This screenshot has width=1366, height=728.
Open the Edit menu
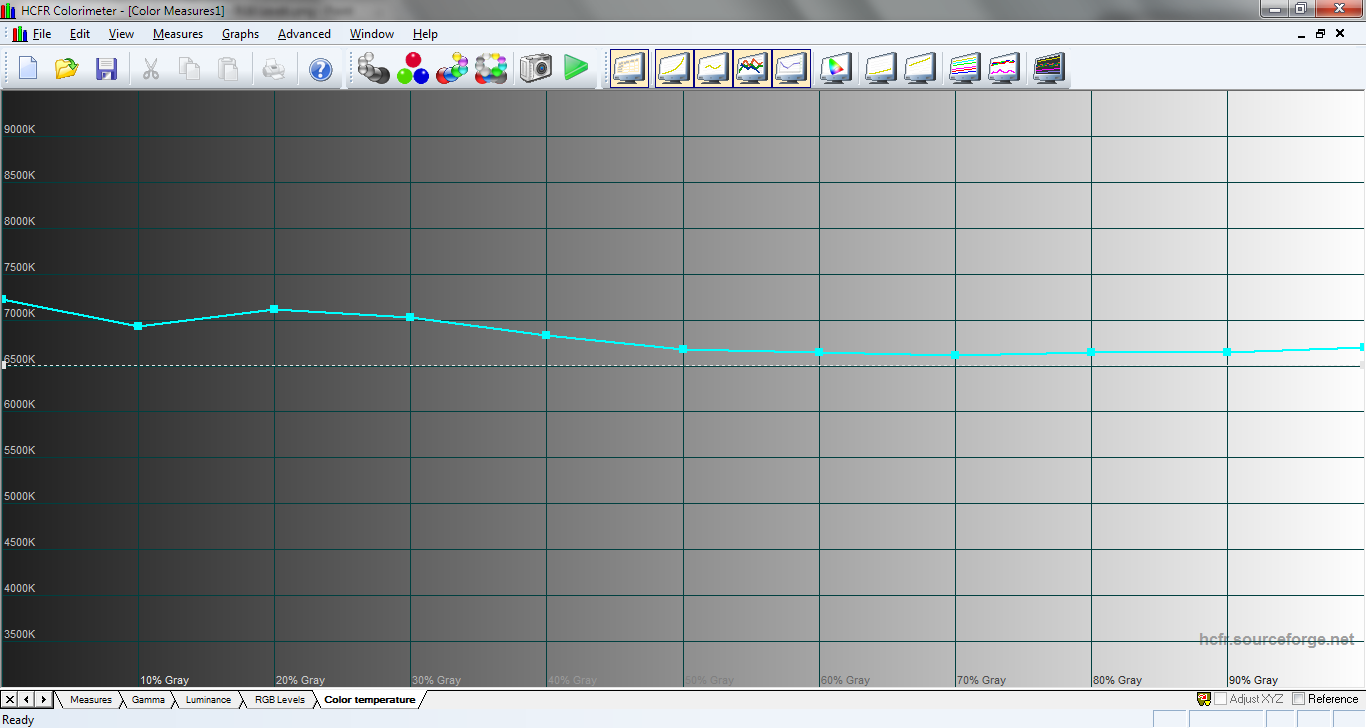pyautogui.click(x=80, y=34)
